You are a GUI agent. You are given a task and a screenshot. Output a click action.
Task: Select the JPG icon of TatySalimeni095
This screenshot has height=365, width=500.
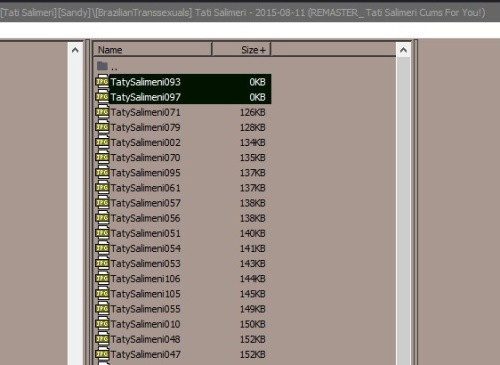tap(102, 173)
